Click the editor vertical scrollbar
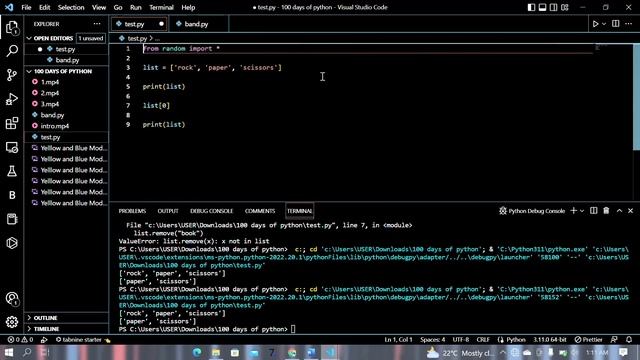The width and height of the screenshot is (640, 360). pyautogui.click(x=636, y=97)
